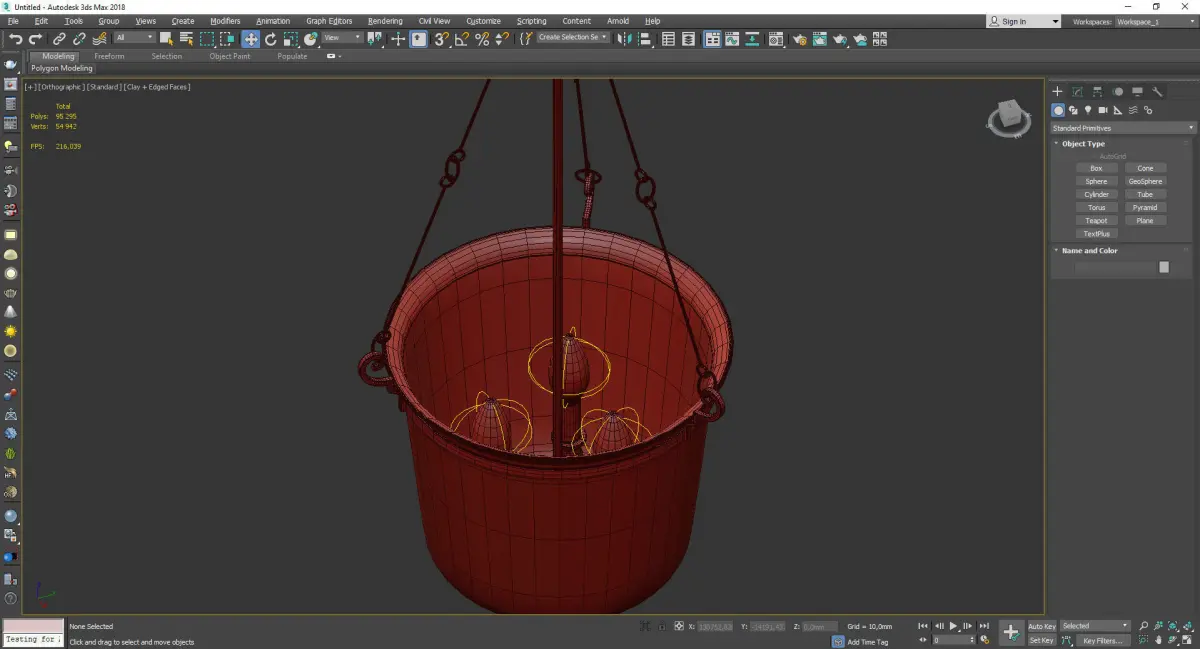
Task: Click the object color swatch
Action: pyautogui.click(x=1163, y=267)
